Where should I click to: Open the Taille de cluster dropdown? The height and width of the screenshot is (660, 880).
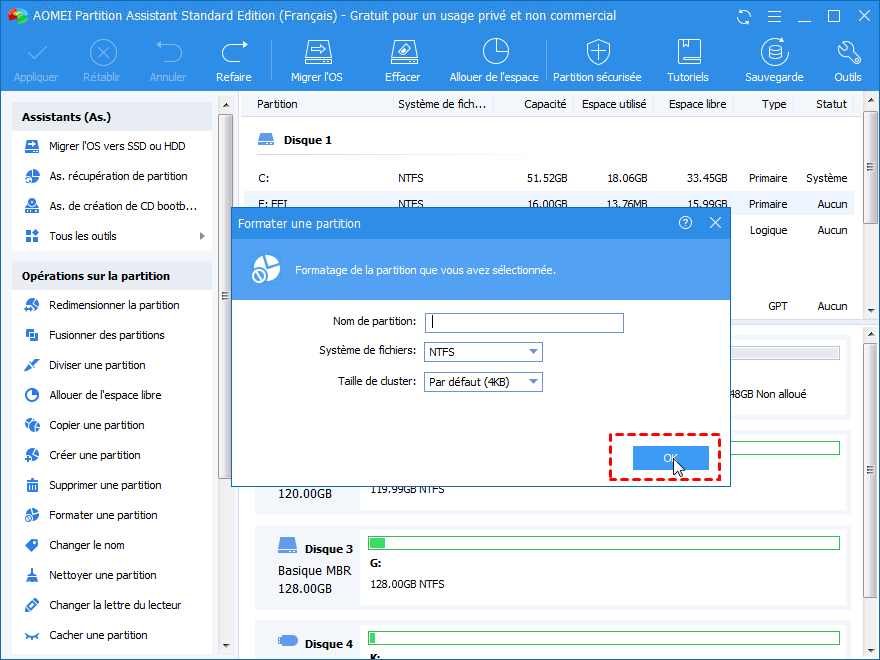click(483, 382)
